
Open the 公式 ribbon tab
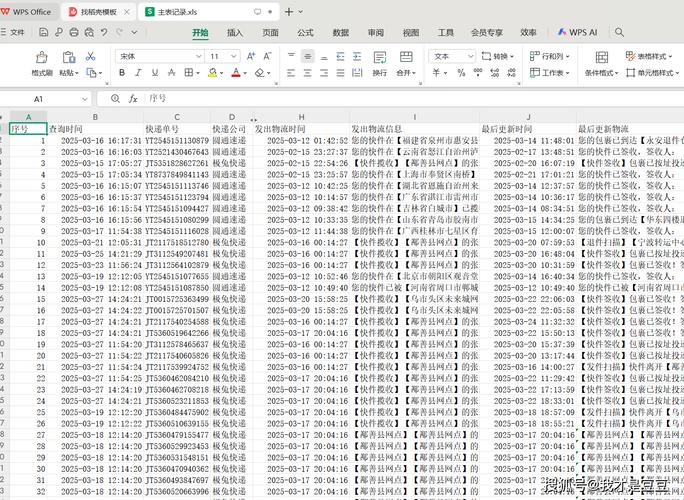coord(305,32)
